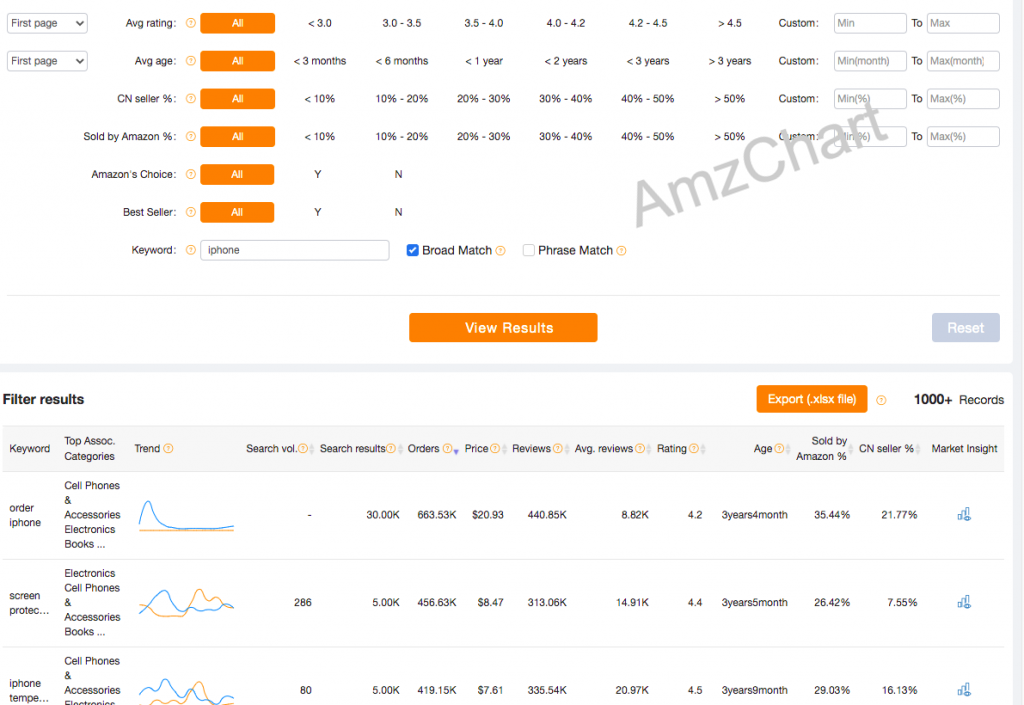Open Market Insight chart for screen protec... row
The image size is (1024, 705).
(x=964, y=602)
